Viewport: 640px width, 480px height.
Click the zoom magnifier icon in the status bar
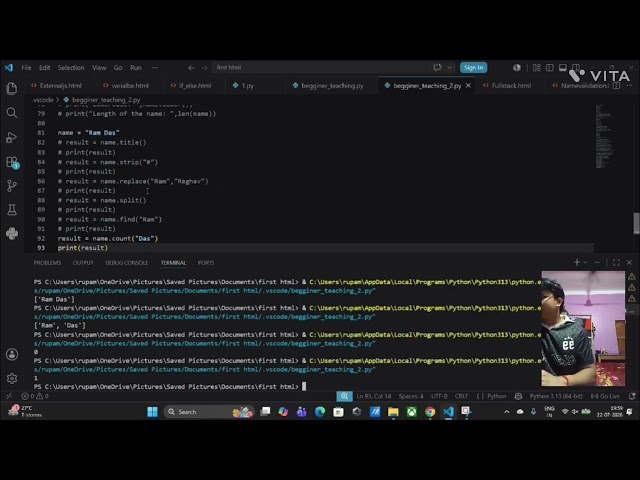[344, 396]
